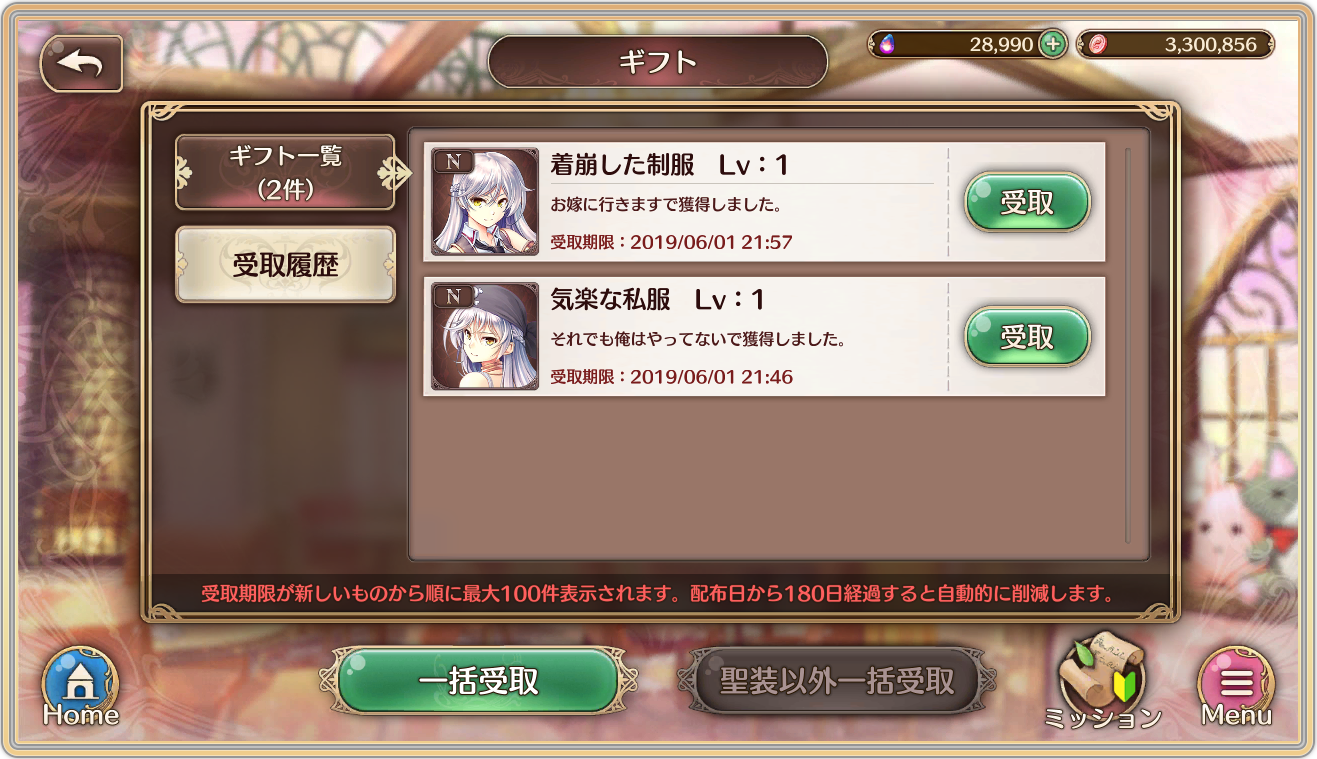
Task: Claim 着崩した制服 with 受取 button
Action: point(1027,202)
